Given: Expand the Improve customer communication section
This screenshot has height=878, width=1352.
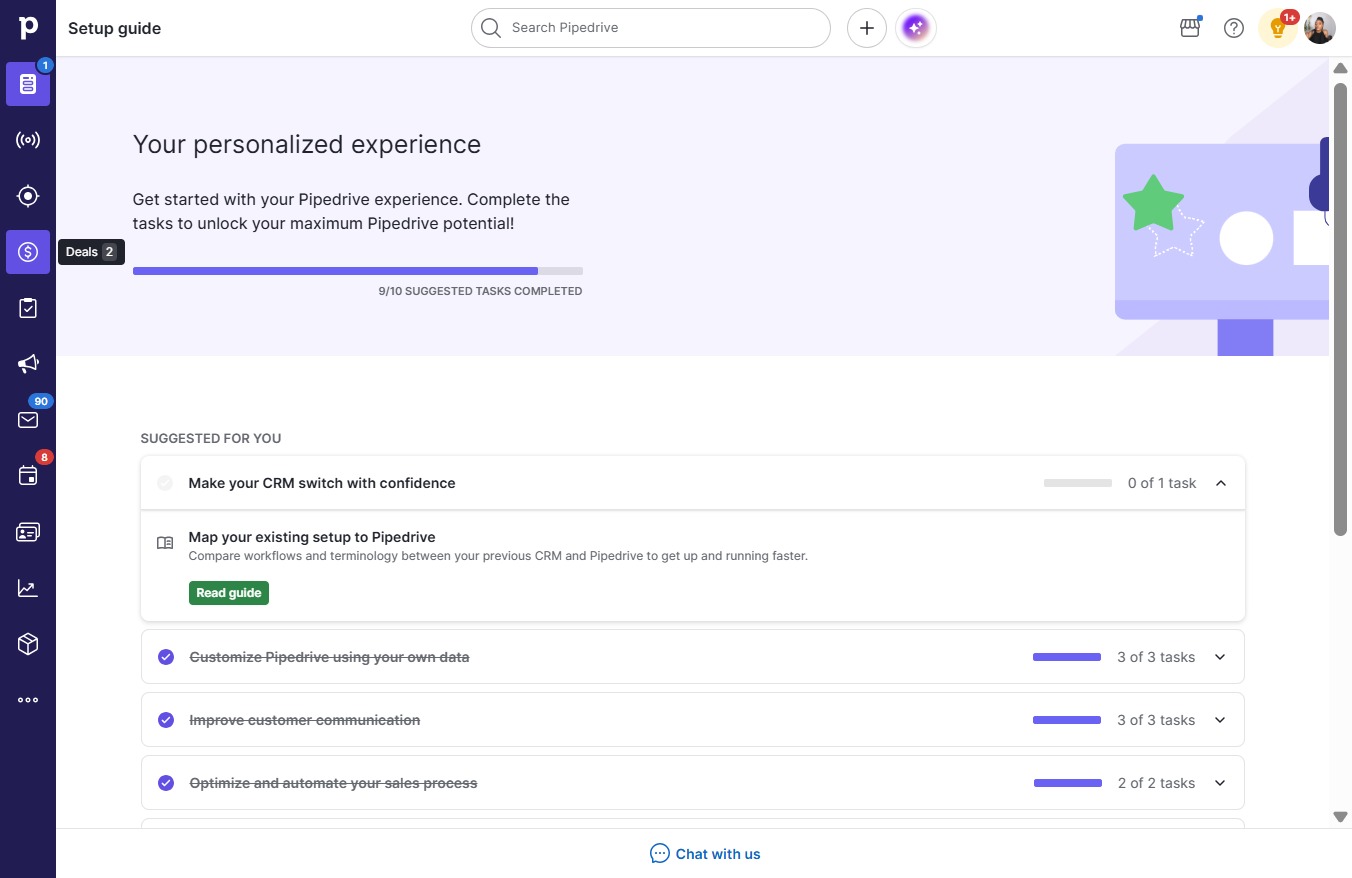Looking at the screenshot, I should click(x=1220, y=720).
